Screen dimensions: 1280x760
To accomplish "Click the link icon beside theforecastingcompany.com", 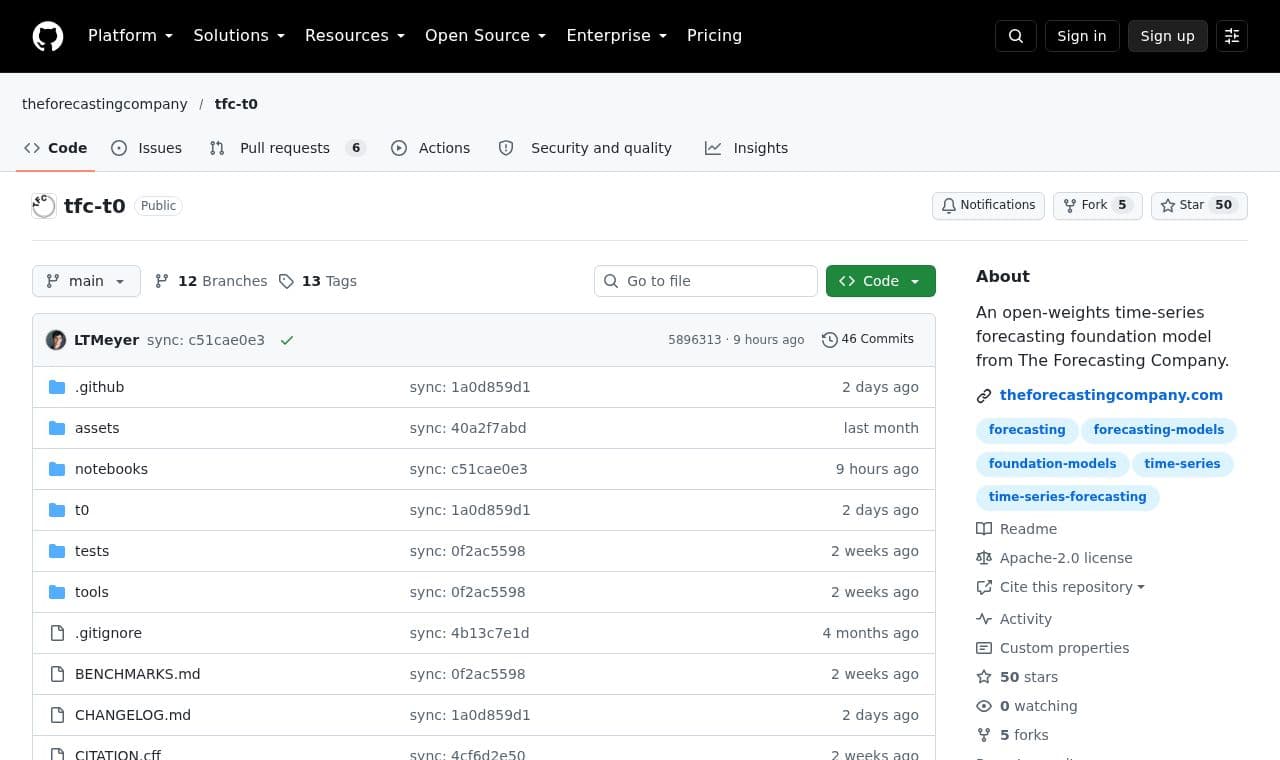I will pyautogui.click(x=984, y=396).
